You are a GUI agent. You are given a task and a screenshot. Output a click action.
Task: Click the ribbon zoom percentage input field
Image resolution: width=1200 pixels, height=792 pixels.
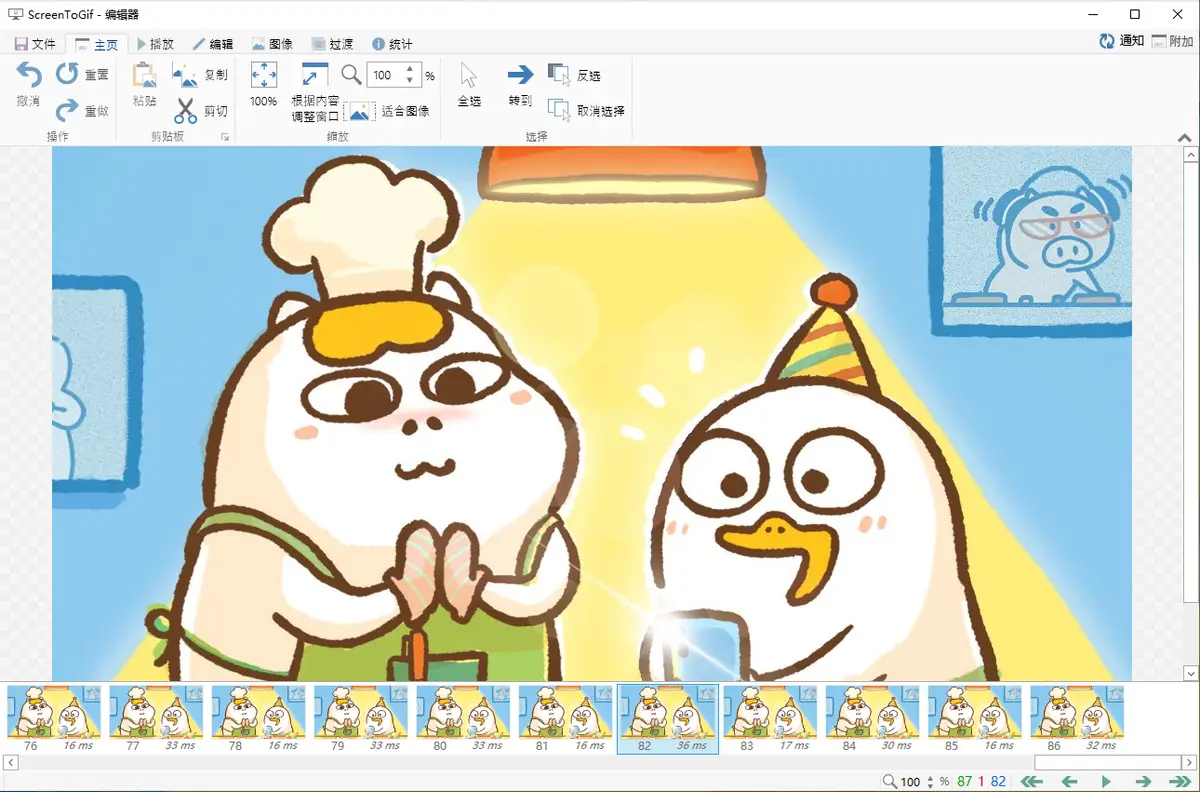(384, 75)
